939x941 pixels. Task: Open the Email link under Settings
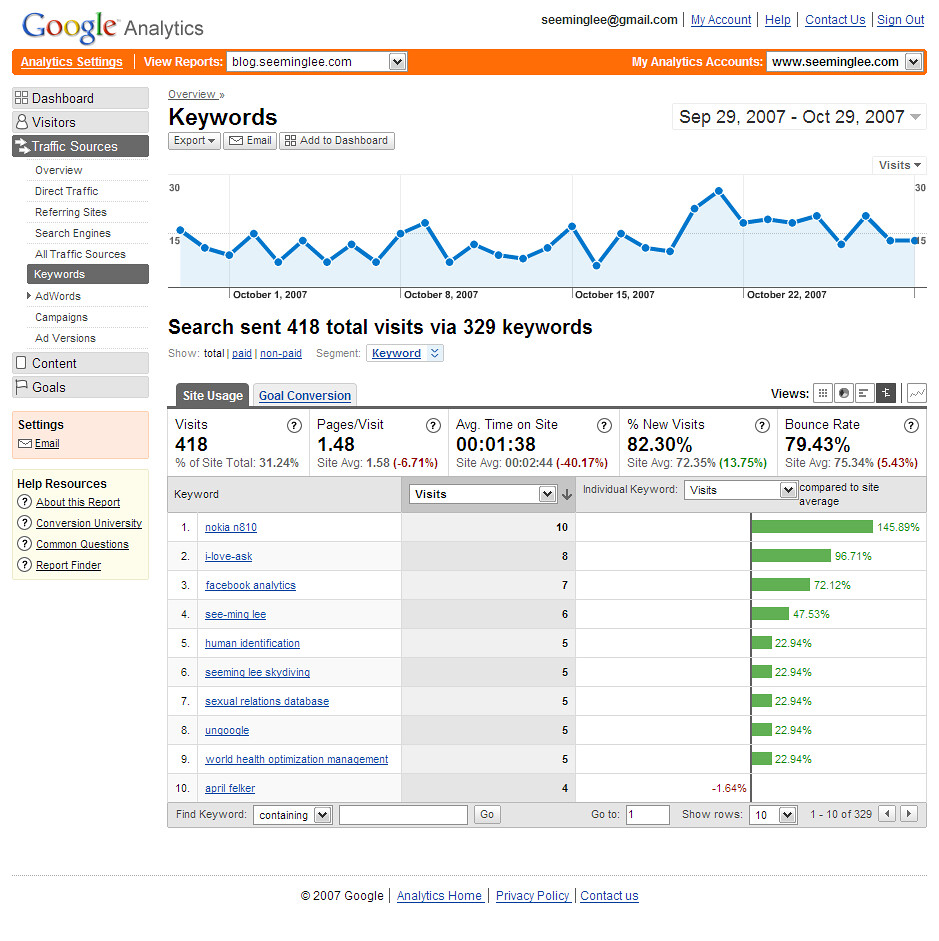(x=47, y=443)
